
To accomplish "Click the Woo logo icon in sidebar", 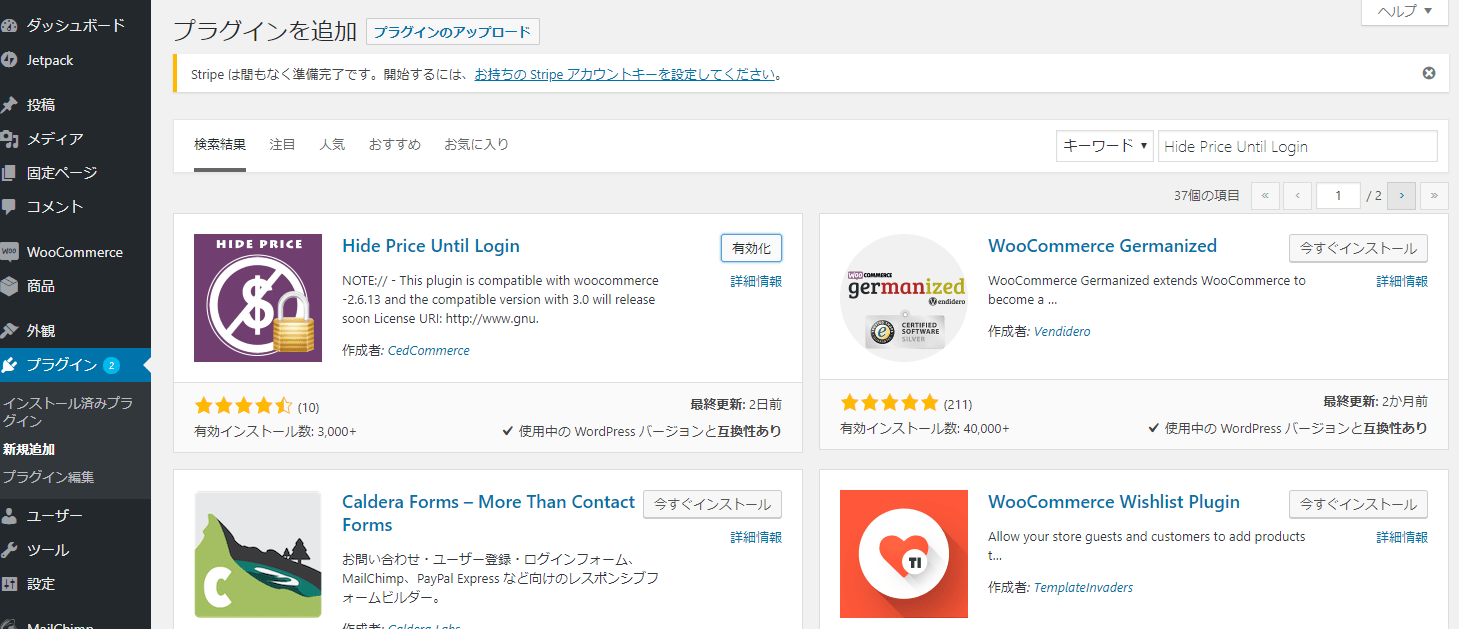I will 9,252.
